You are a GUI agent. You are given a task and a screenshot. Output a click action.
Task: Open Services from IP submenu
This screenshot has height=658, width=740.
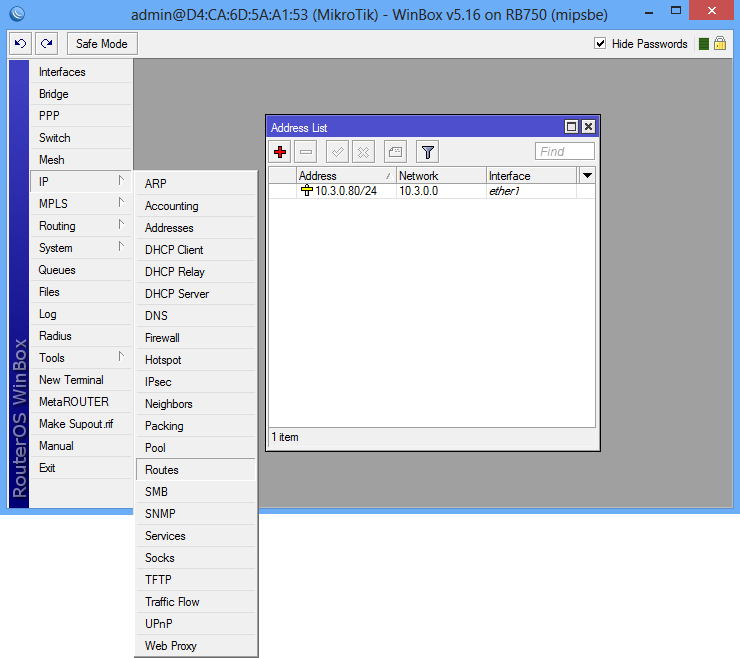(196, 536)
